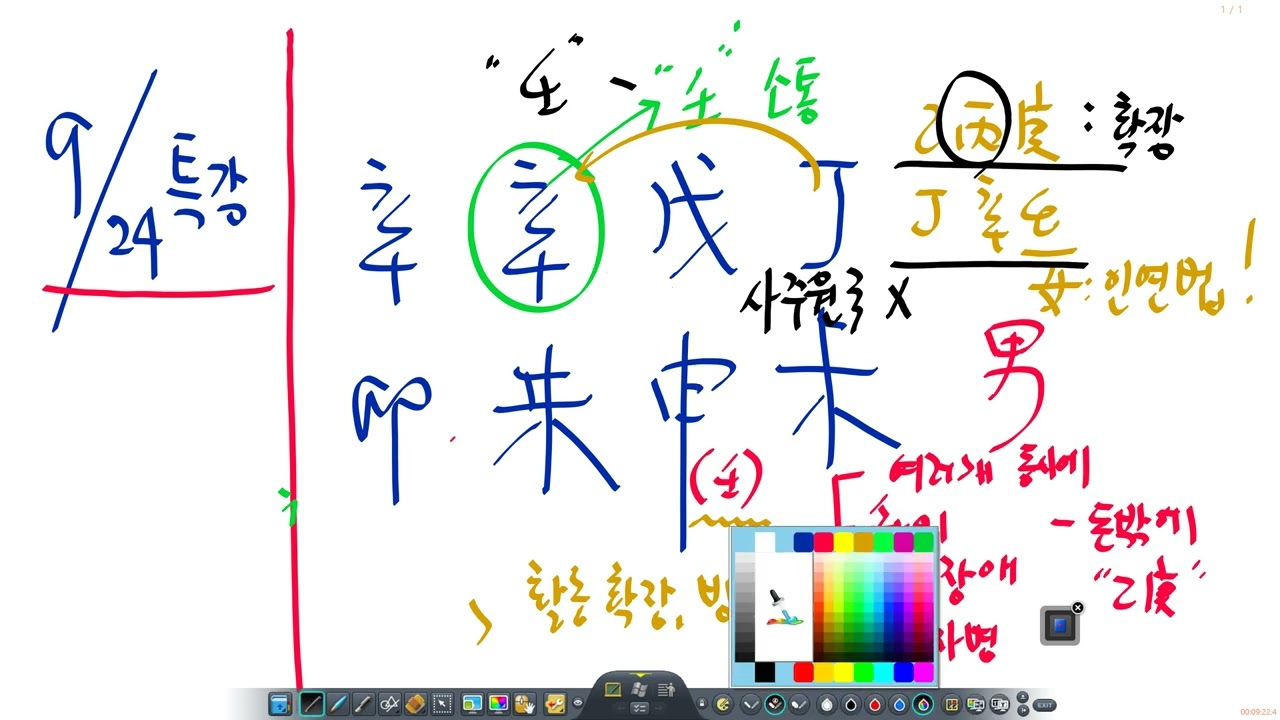Expand the toolbar with the small up arrow
Screen dimensions: 1280x720
click(x=1023, y=697)
